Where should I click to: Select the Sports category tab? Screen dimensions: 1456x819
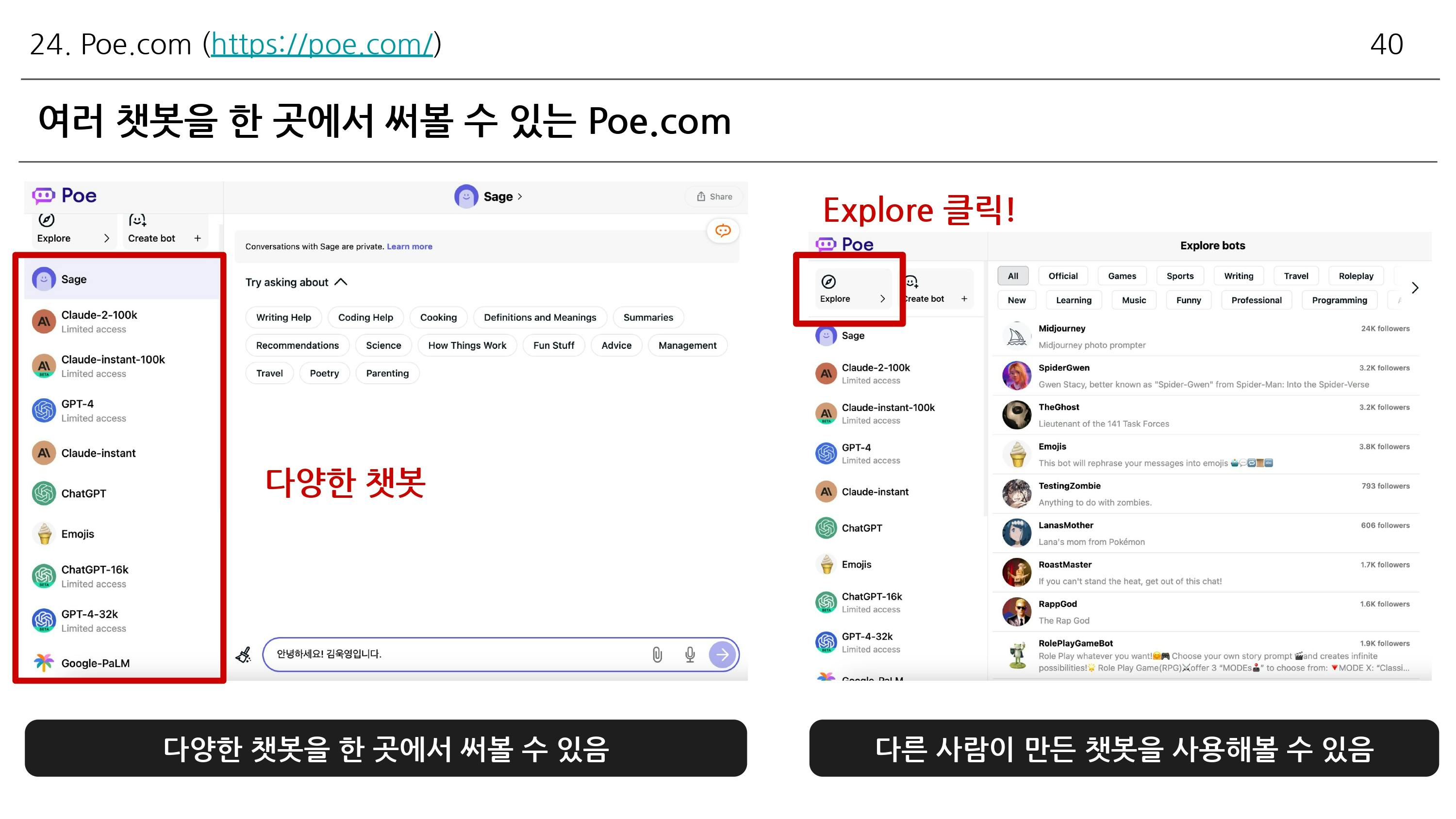pyautogui.click(x=1180, y=276)
